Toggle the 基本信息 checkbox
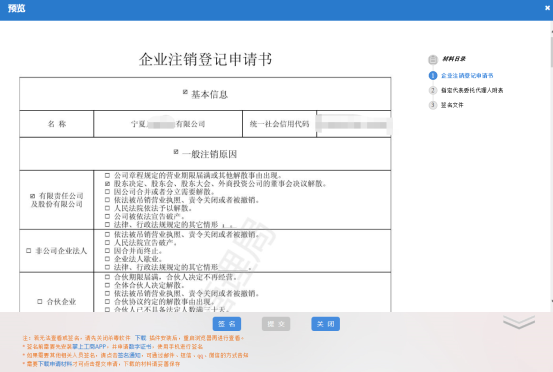This screenshot has width=553, height=372. (185, 92)
